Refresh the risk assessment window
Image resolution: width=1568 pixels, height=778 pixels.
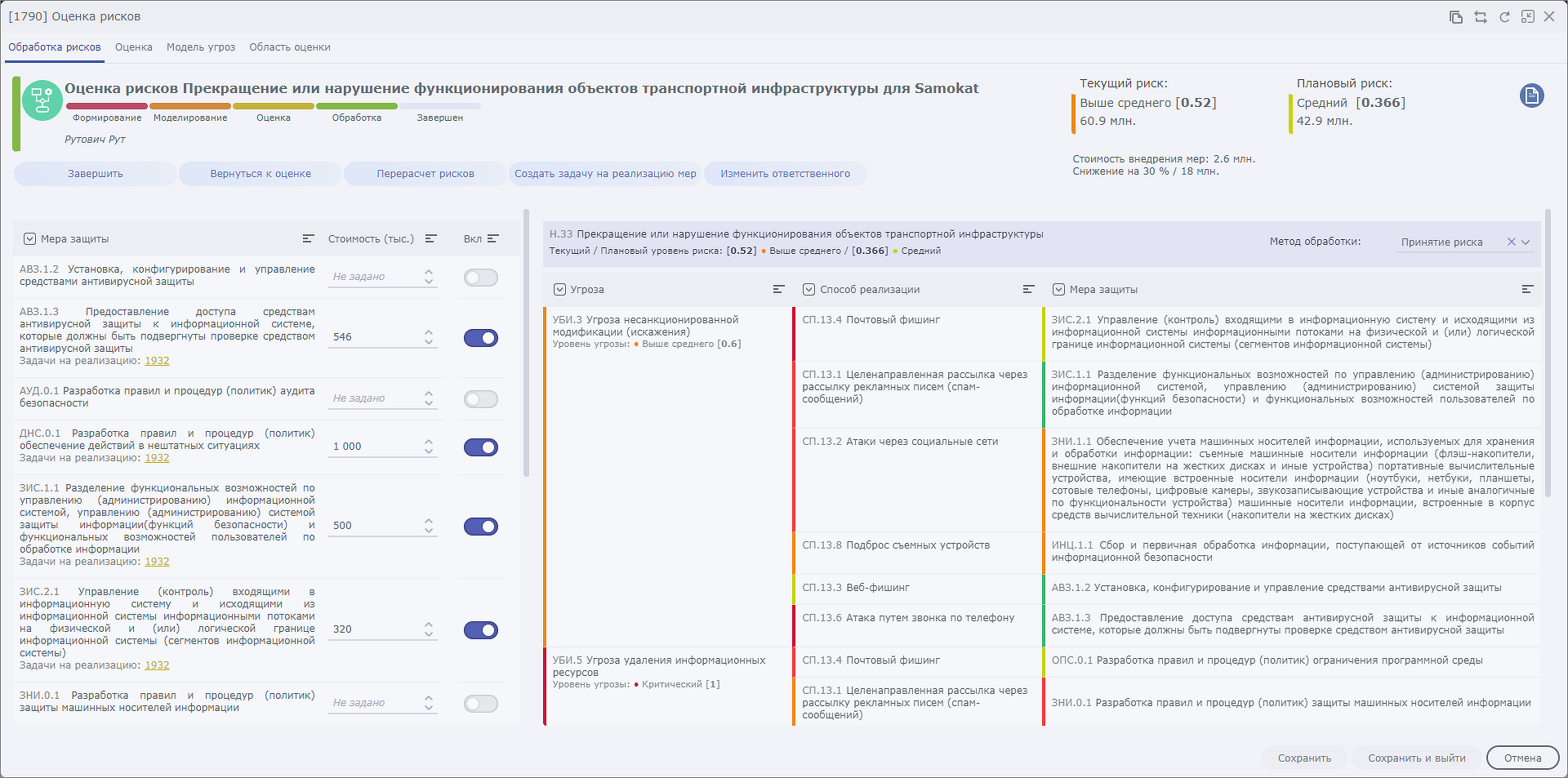(x=1504, y=17)
